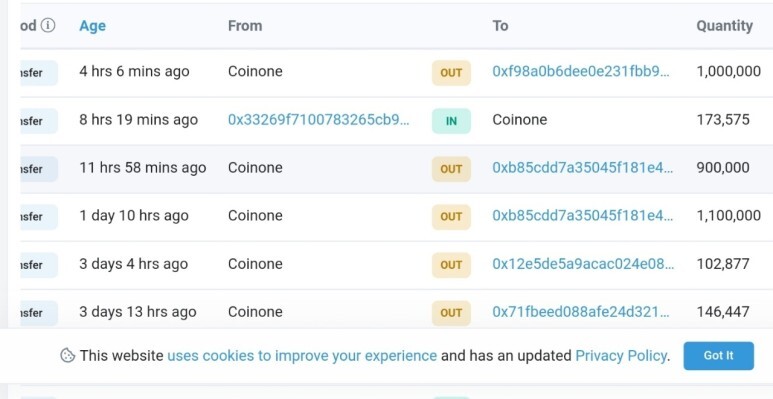Image resolution: width=773 pixels, height=399 pixels.
Task: Dismiss cookie notice with Got It
Action: (718, 356)
